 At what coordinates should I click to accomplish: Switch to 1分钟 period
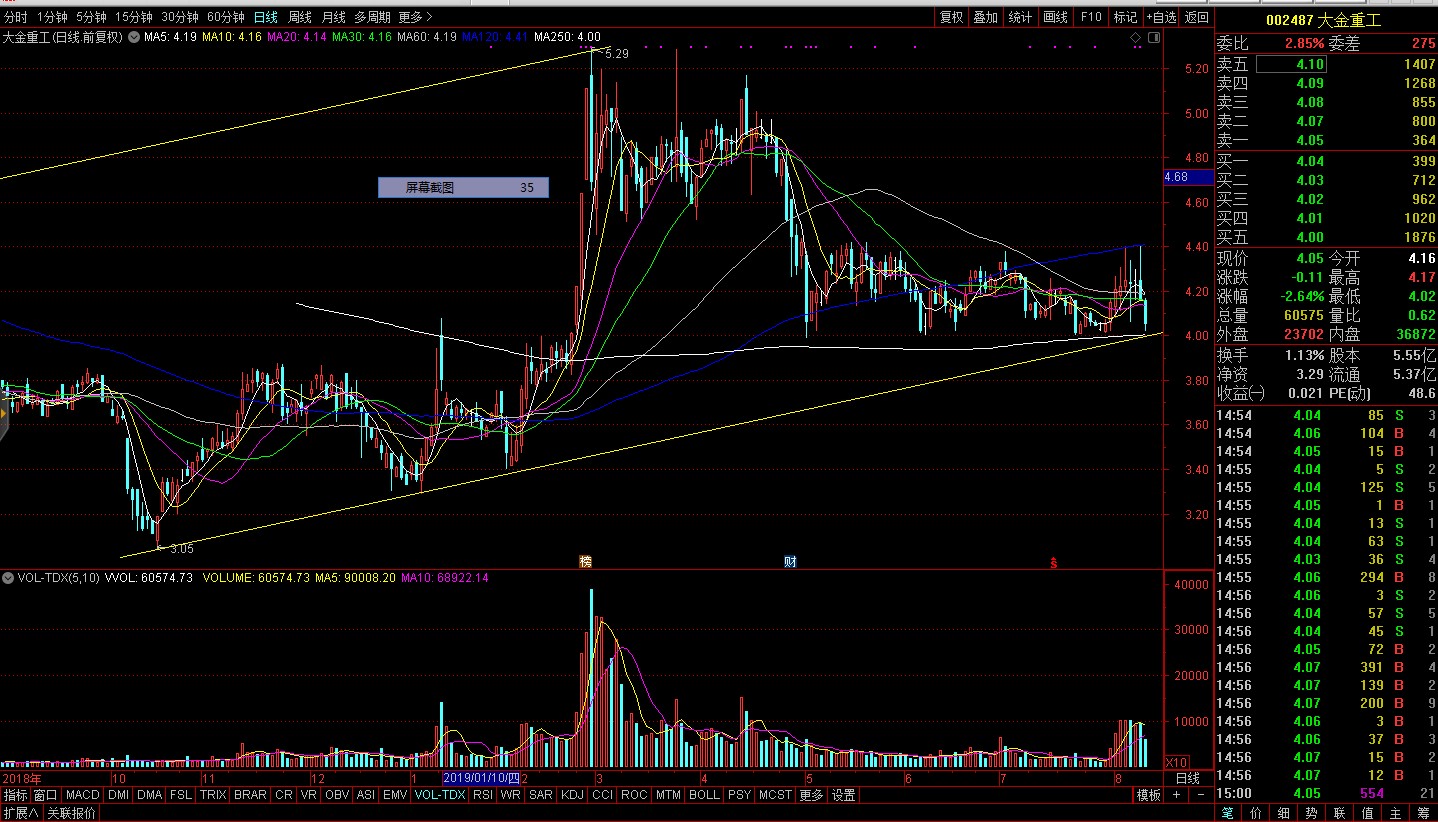[51, 17]
